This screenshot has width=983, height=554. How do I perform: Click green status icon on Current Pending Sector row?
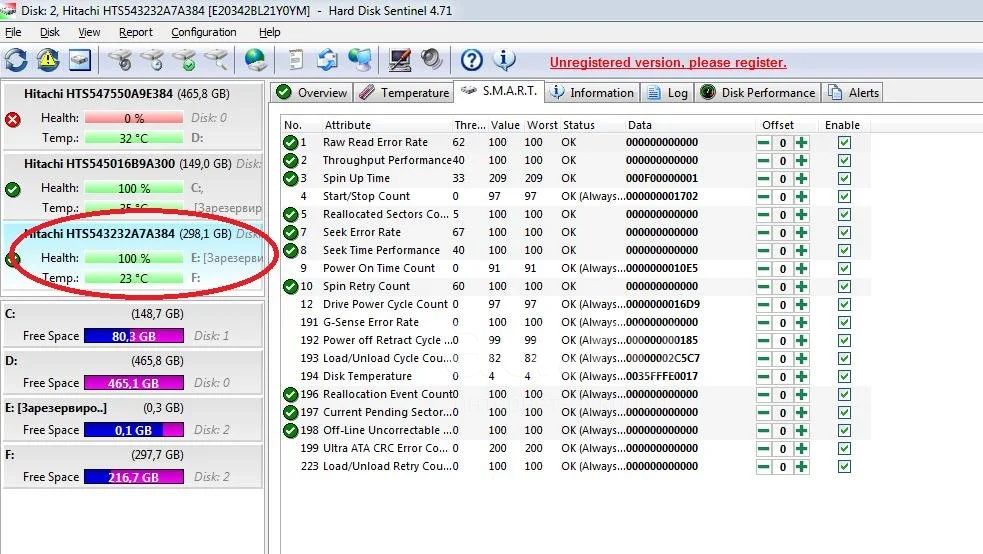click(290, 413)
